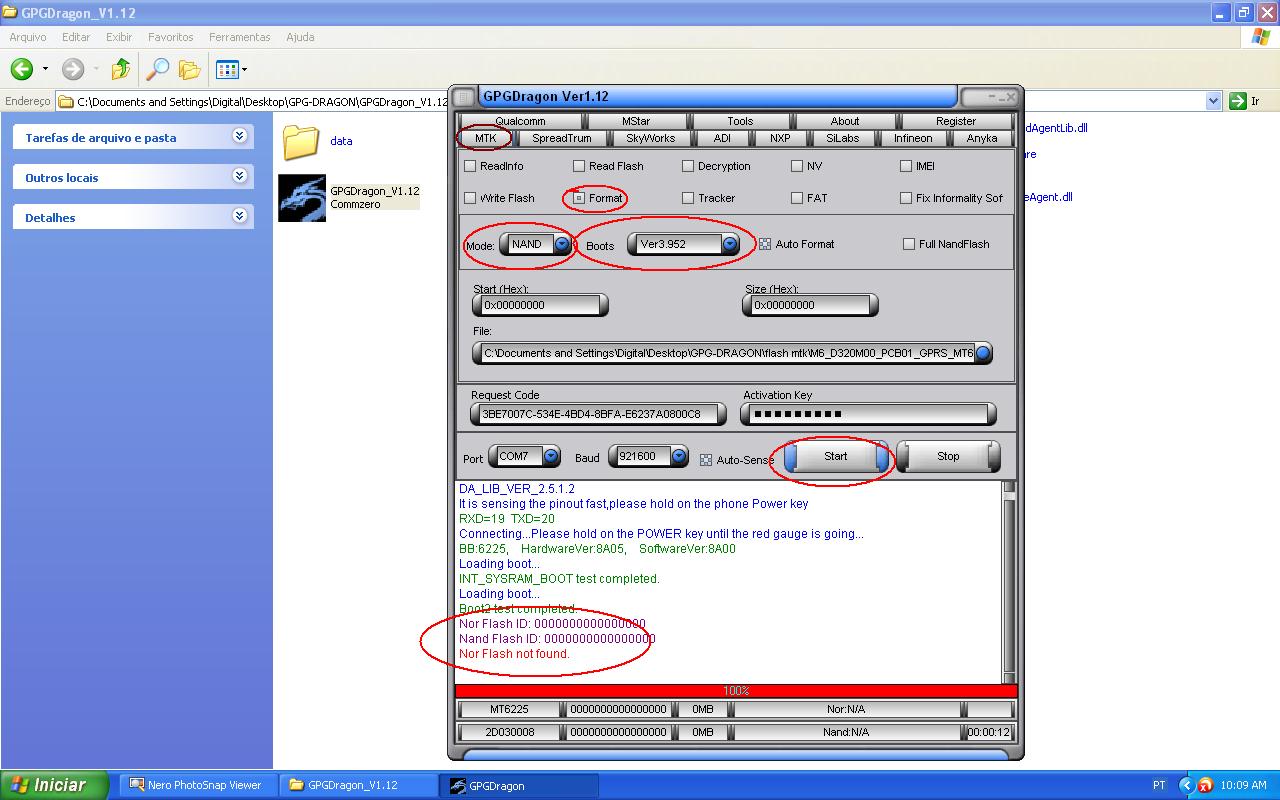Click the tray expand arrow icon
This screenshot has width=1280, height=800.
(1187, 785)
